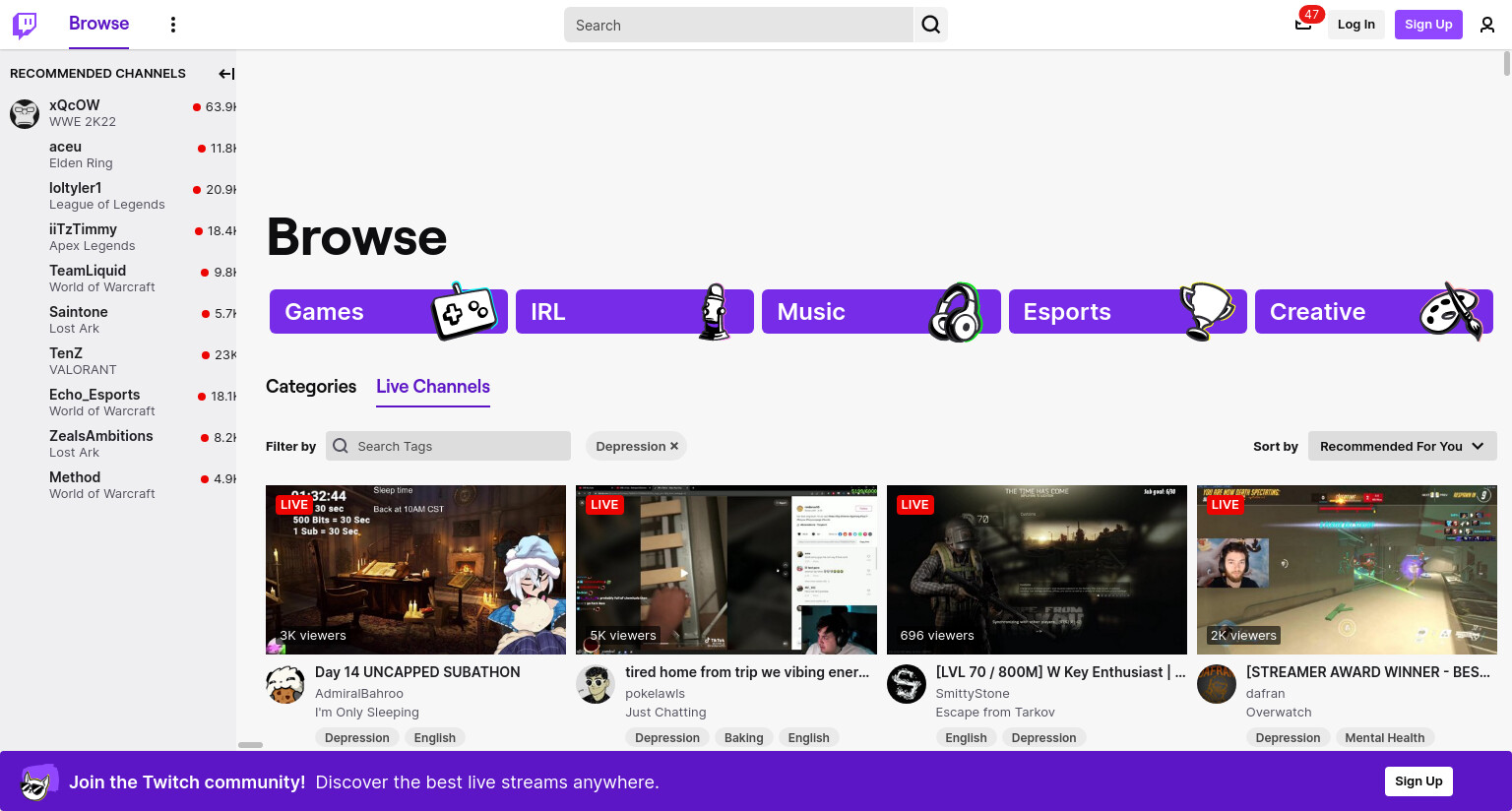Open the Creative category banner
This screenshot has height=811, width=1512.
pos(1374,312)
